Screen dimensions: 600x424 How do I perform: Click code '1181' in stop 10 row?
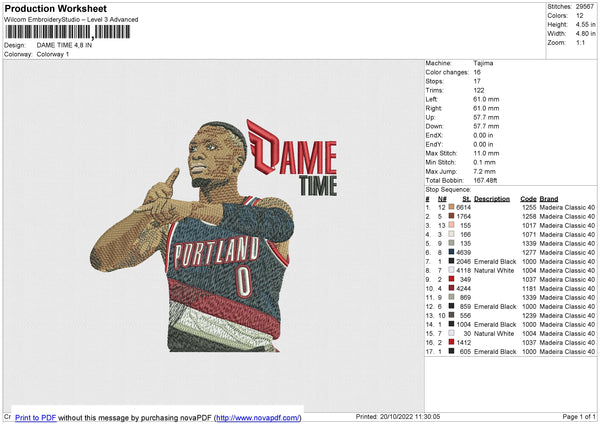pos(529,288)
